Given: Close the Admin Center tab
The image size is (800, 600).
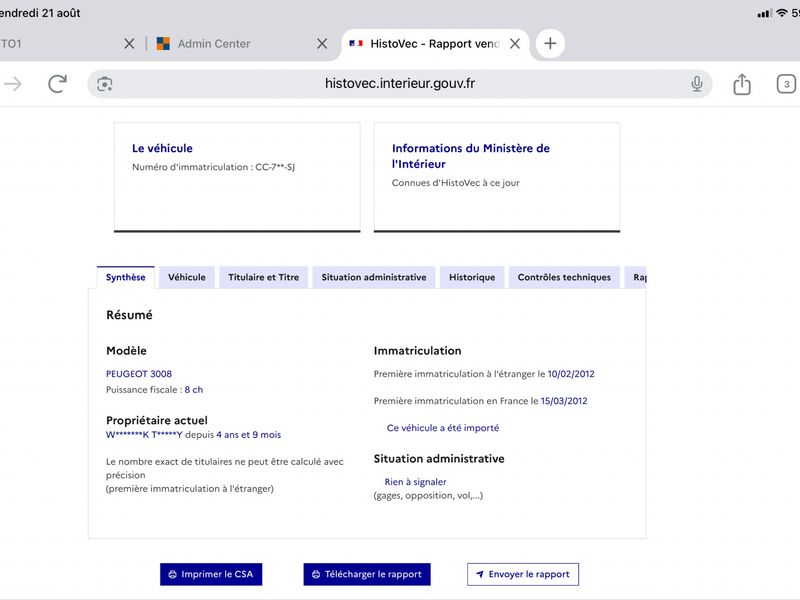Looking at the screenshot, I should (322, 44).
